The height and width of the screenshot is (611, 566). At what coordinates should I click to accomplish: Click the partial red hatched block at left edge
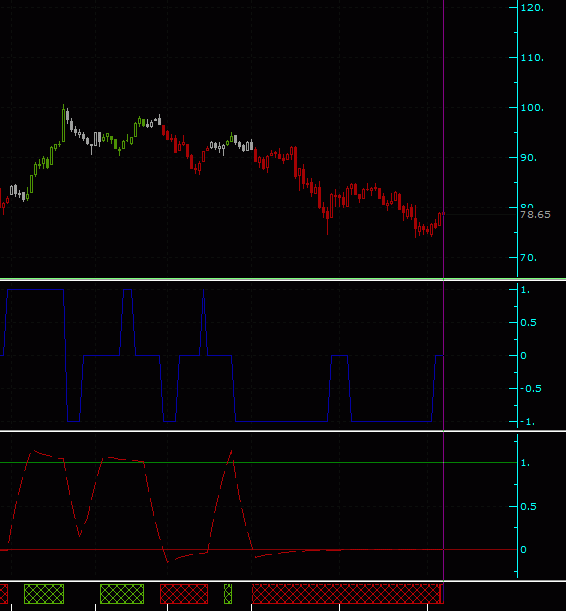(4, 594)
